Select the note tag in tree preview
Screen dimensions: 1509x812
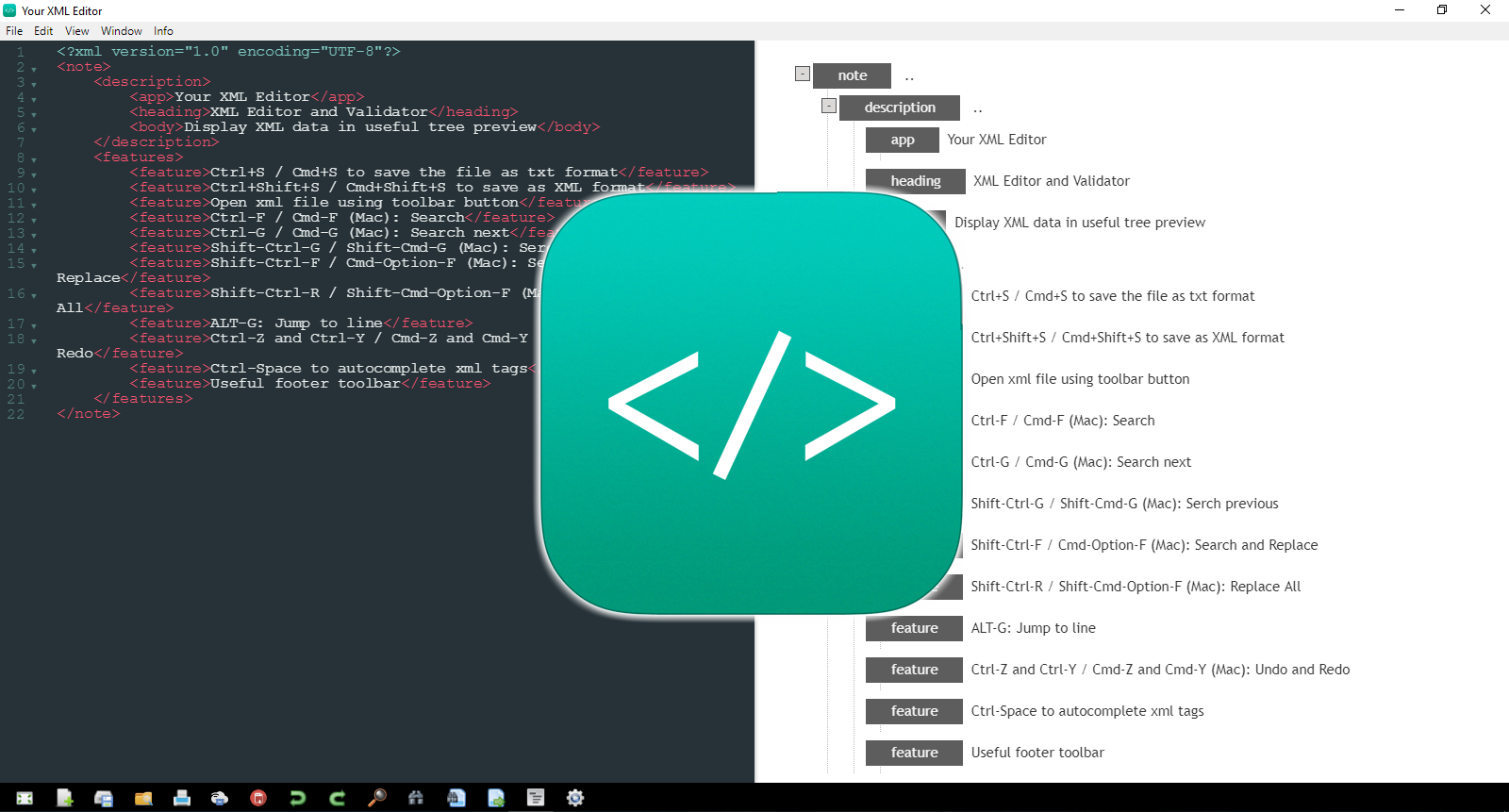pos(852,75)
